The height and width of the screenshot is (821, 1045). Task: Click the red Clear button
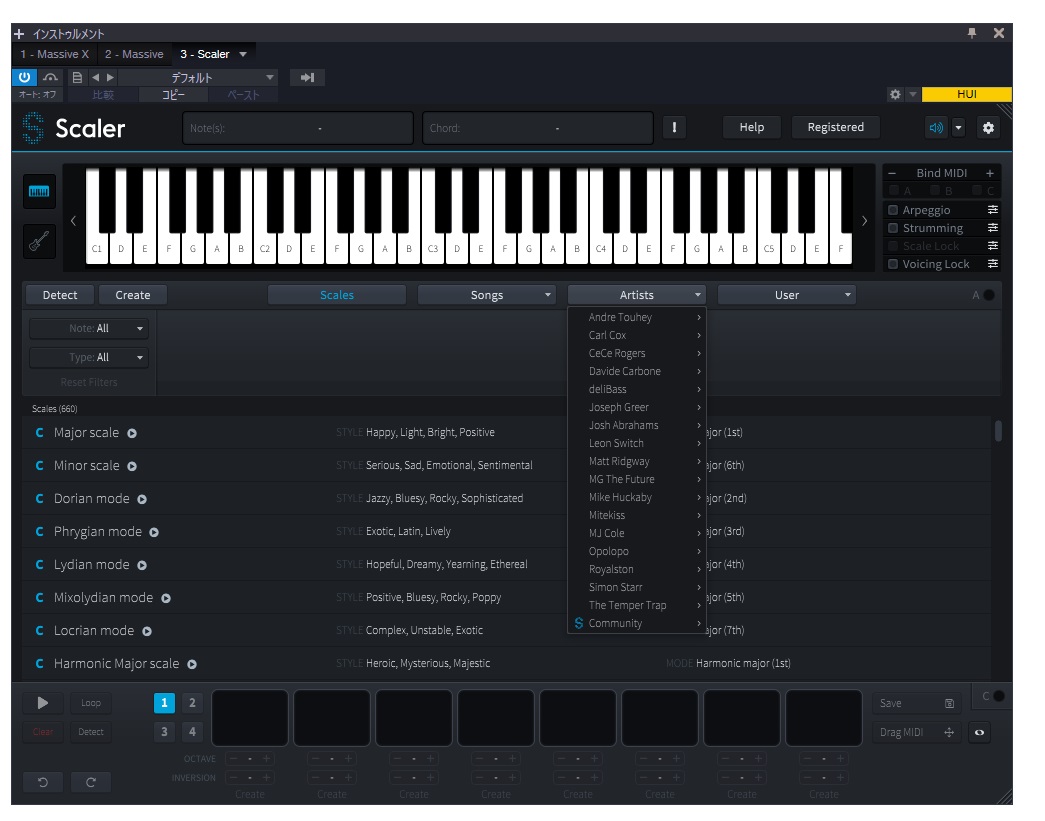[43, 732]
